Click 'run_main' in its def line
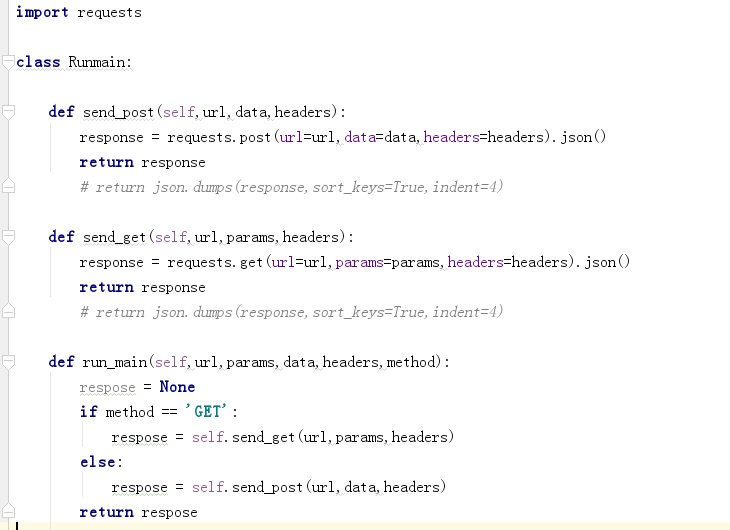 (x=115, y=362)
